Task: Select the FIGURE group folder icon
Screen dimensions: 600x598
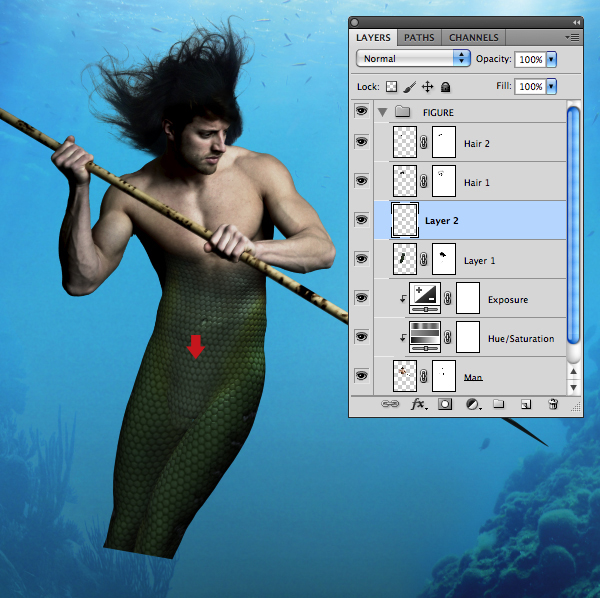Action: (x=402, y=112)
